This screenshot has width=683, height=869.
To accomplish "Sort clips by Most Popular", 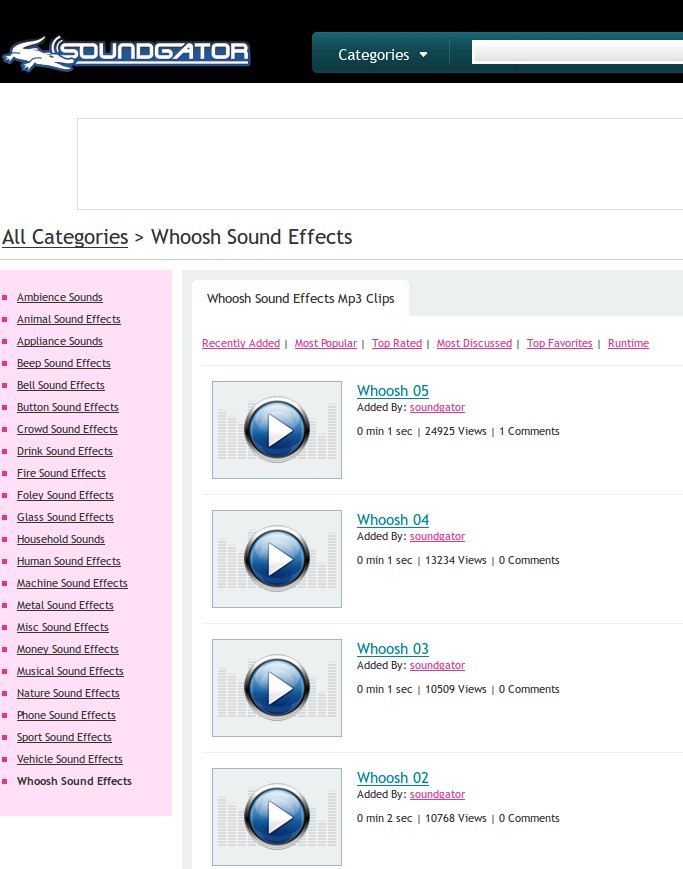I will coord(325,343).
